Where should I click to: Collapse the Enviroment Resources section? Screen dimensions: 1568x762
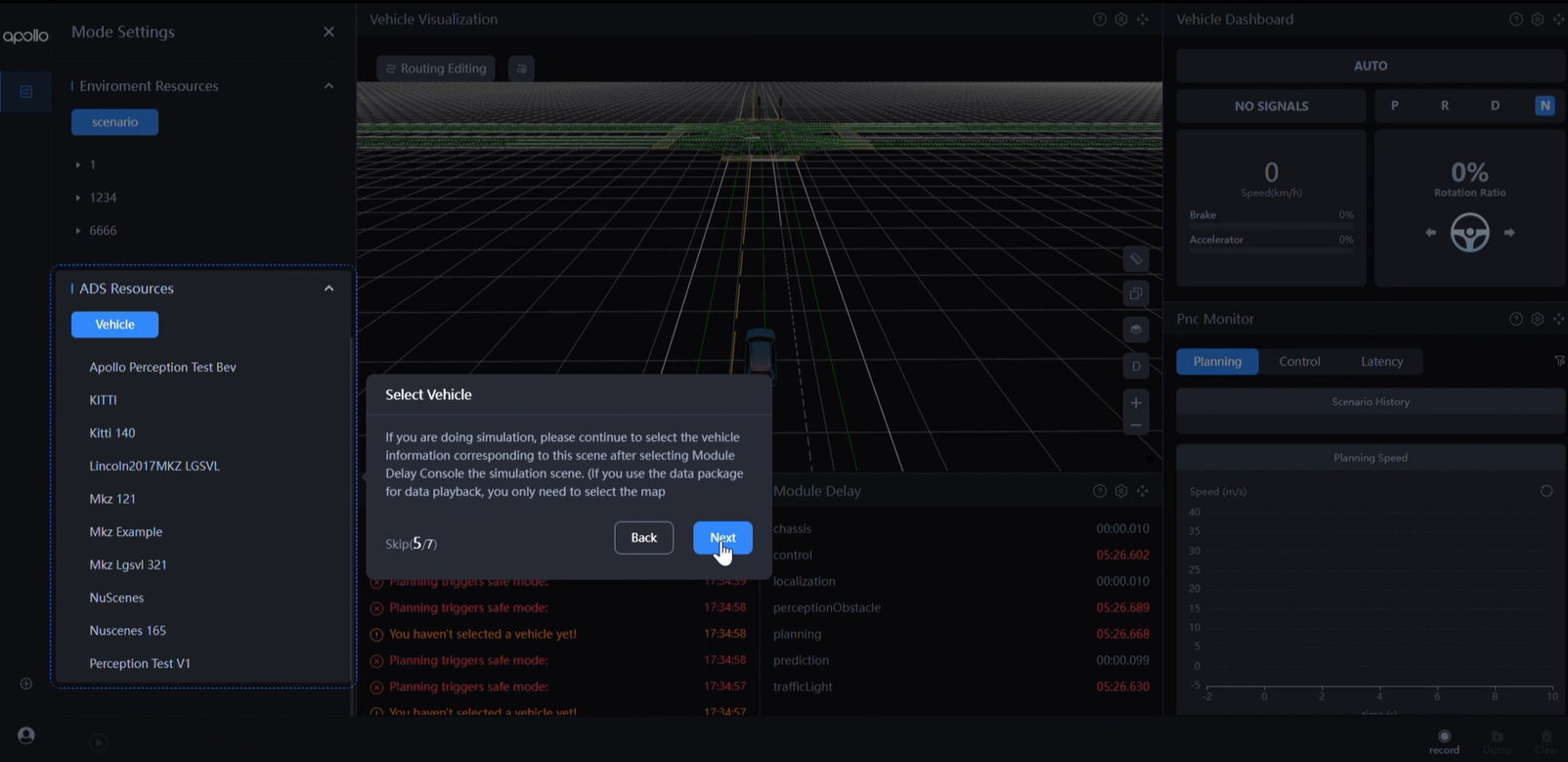coord(328,86)
